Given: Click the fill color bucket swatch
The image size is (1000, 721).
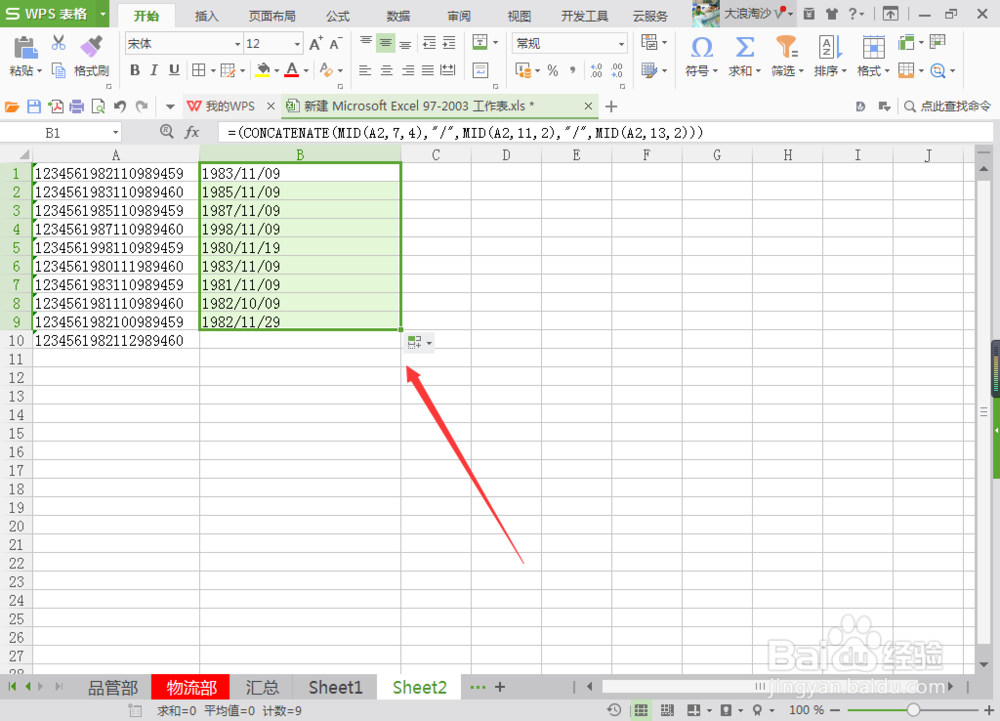Looking at the screenshot, I should (x=263, y=70).
